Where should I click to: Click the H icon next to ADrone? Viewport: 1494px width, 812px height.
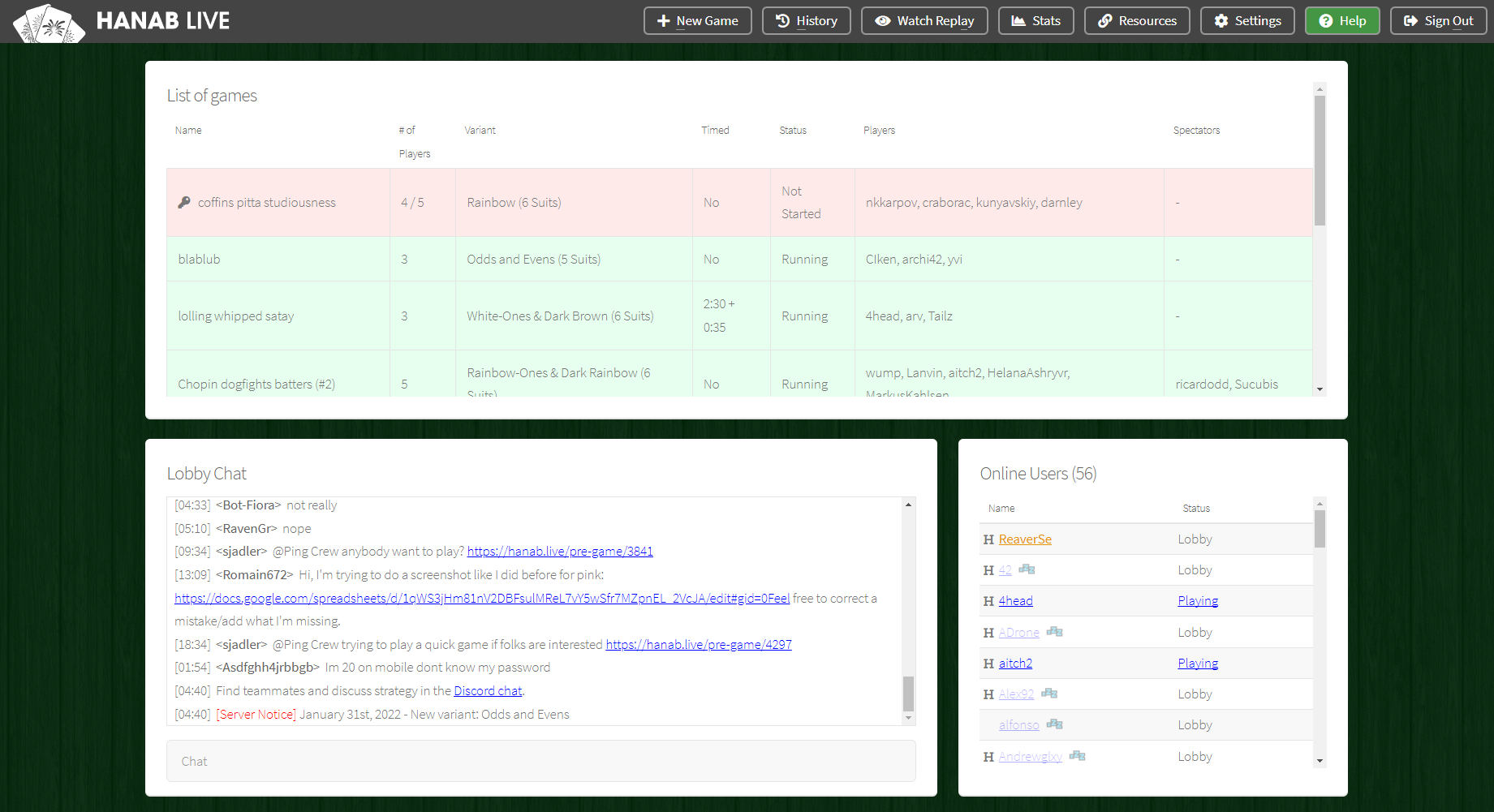988,633
